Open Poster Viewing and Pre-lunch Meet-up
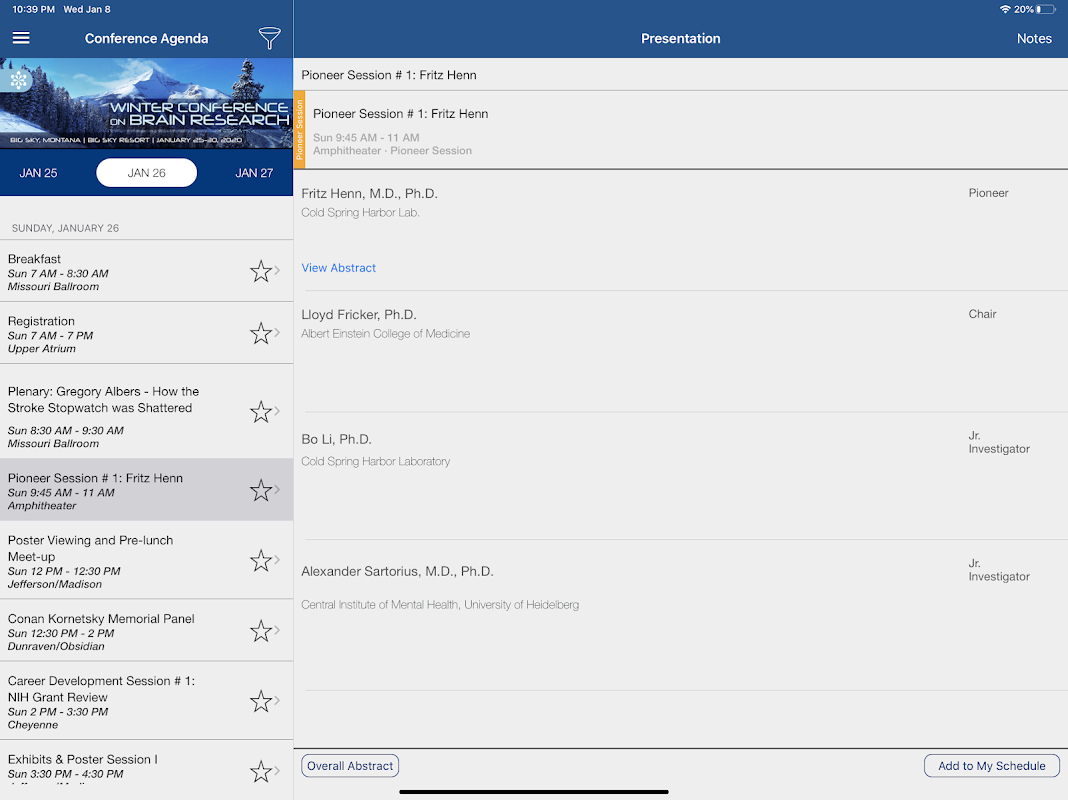Screen dimensions: 1068x800 (146, 560)
